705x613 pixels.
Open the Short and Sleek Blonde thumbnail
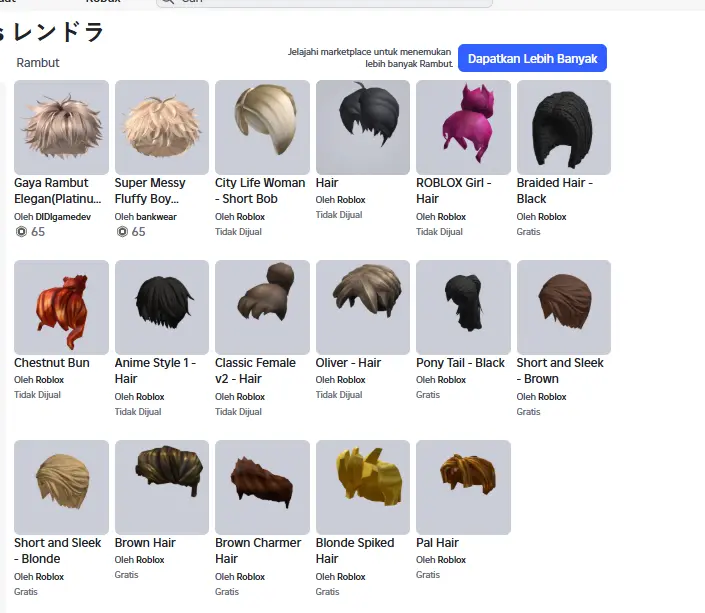tap(61, 487)
